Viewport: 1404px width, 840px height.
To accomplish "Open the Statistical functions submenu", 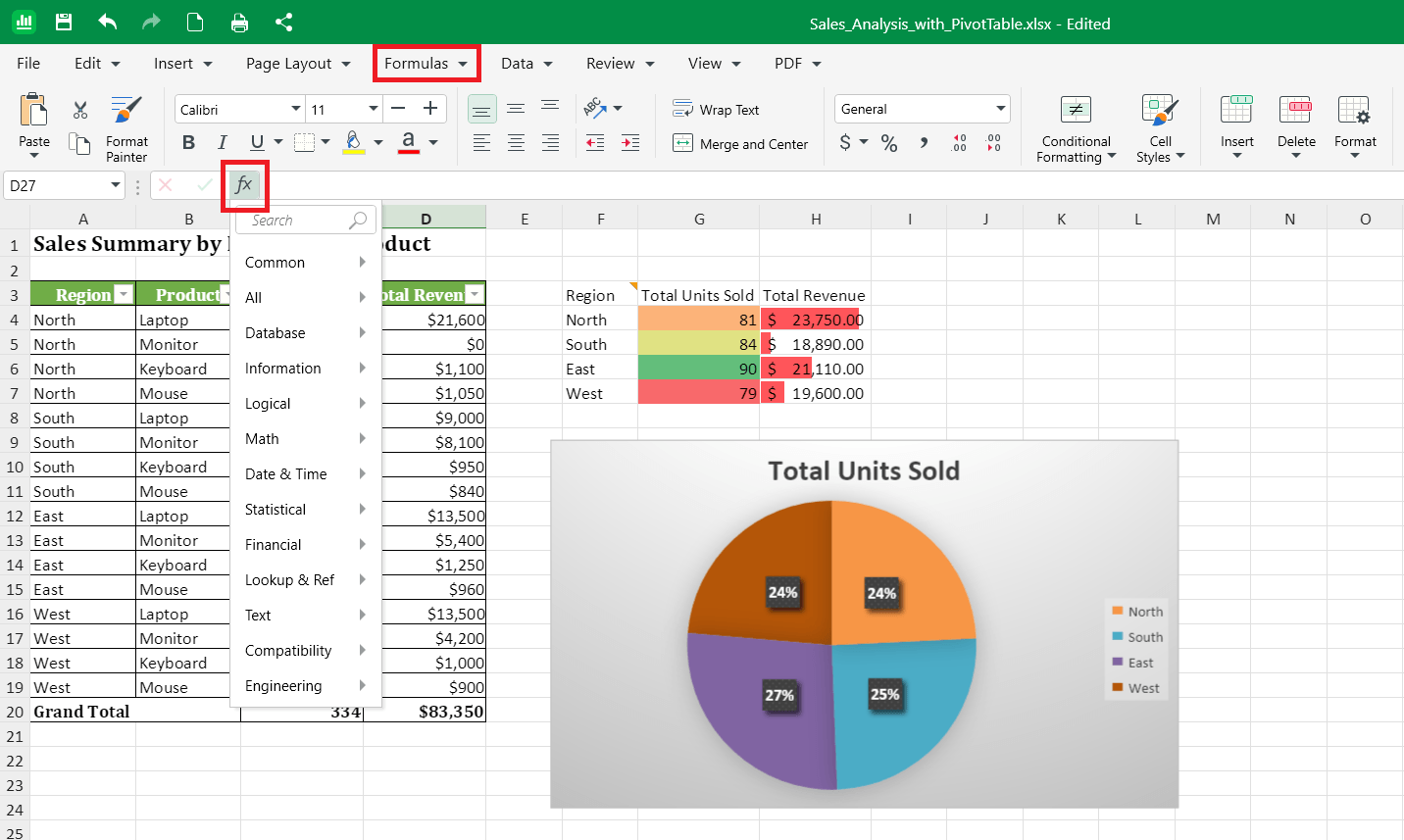I will tap(306, 509).
